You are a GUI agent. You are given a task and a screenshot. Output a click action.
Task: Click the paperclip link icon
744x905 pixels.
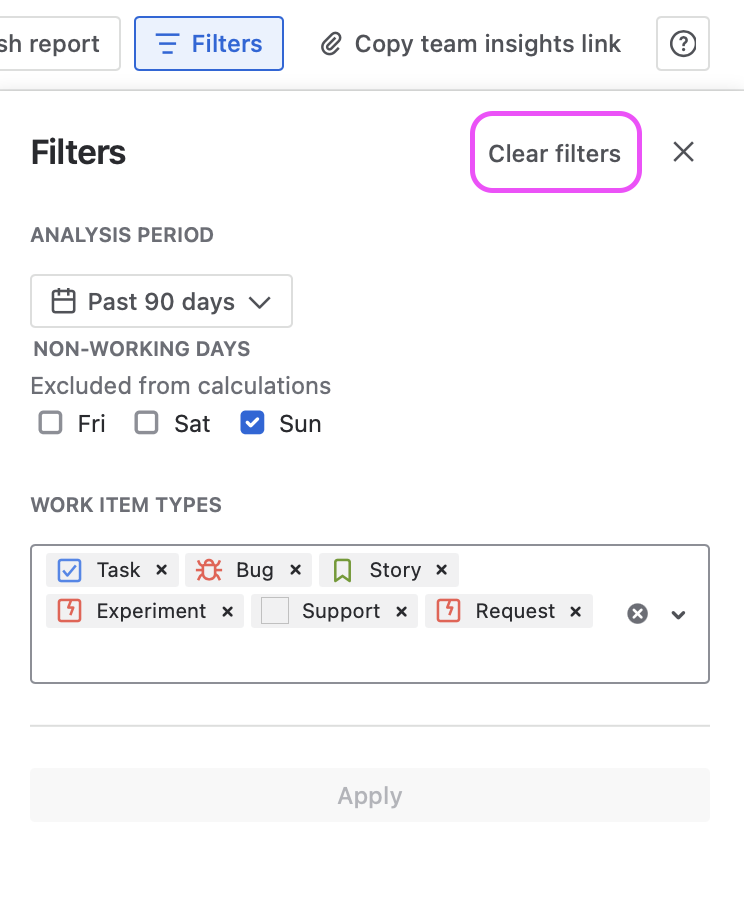331,44
